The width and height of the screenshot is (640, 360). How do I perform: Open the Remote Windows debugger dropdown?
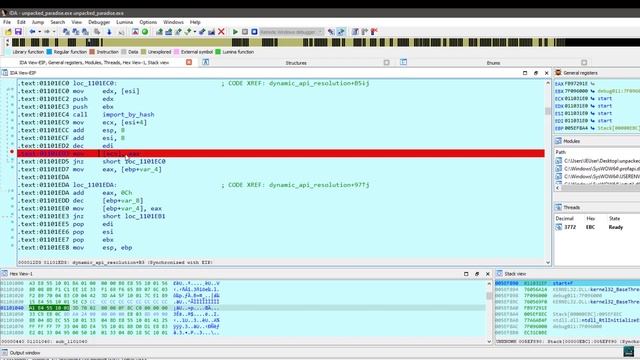click(x=320, y=32)
